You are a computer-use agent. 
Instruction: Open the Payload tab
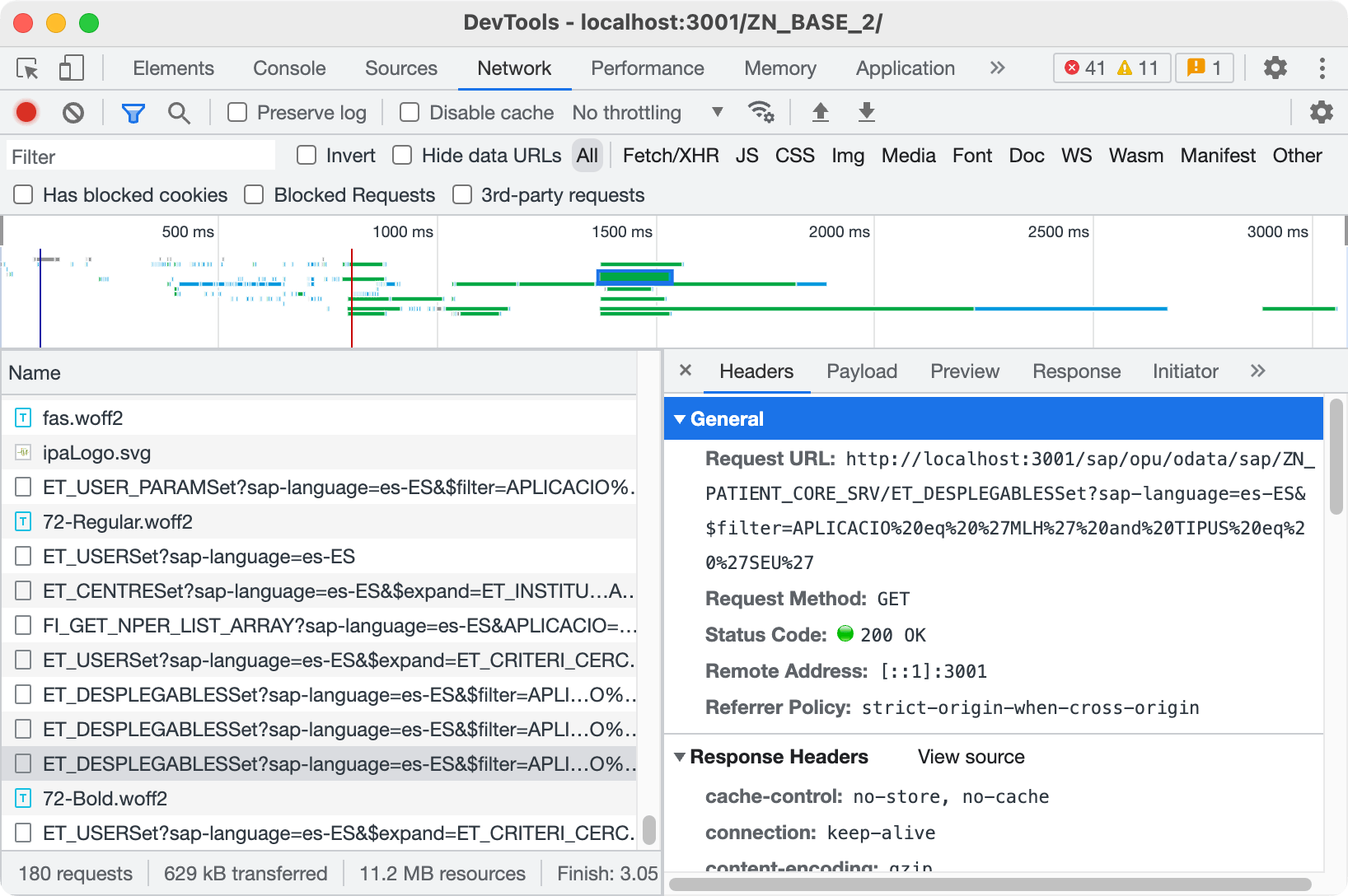coord(861,371)
